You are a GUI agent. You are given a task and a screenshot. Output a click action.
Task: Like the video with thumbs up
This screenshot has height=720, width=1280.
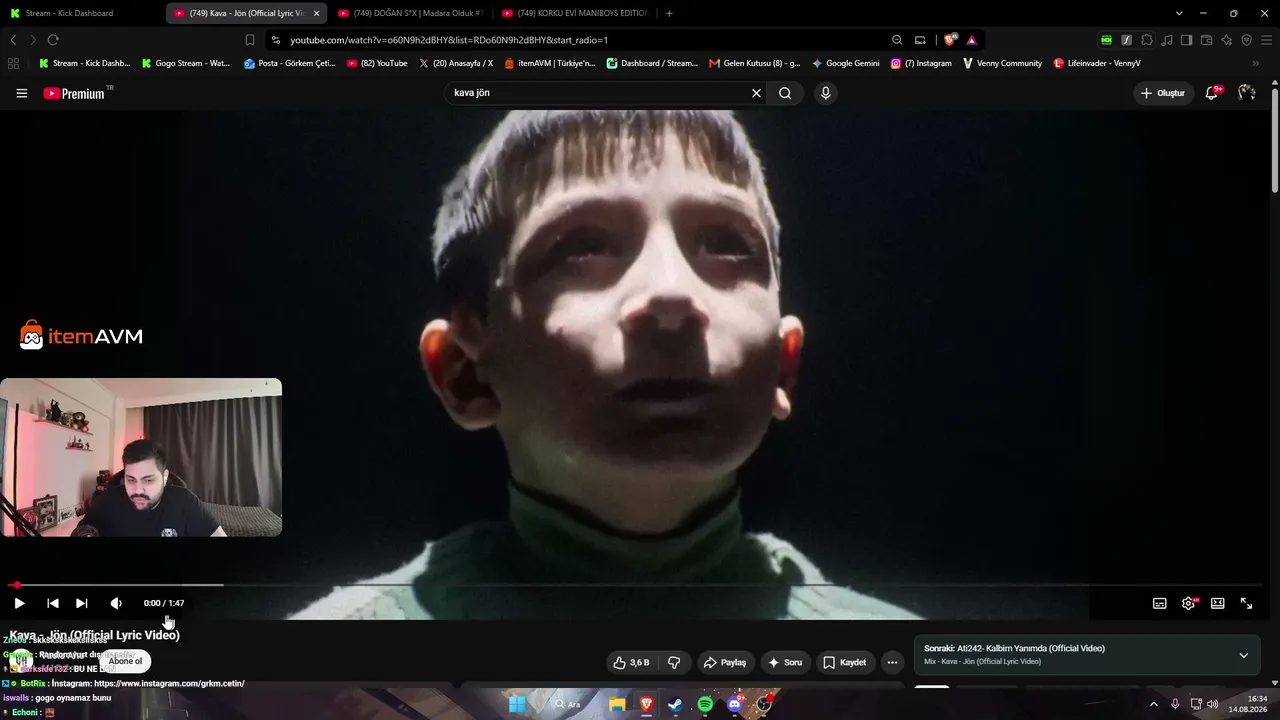(x=631, y=662)
